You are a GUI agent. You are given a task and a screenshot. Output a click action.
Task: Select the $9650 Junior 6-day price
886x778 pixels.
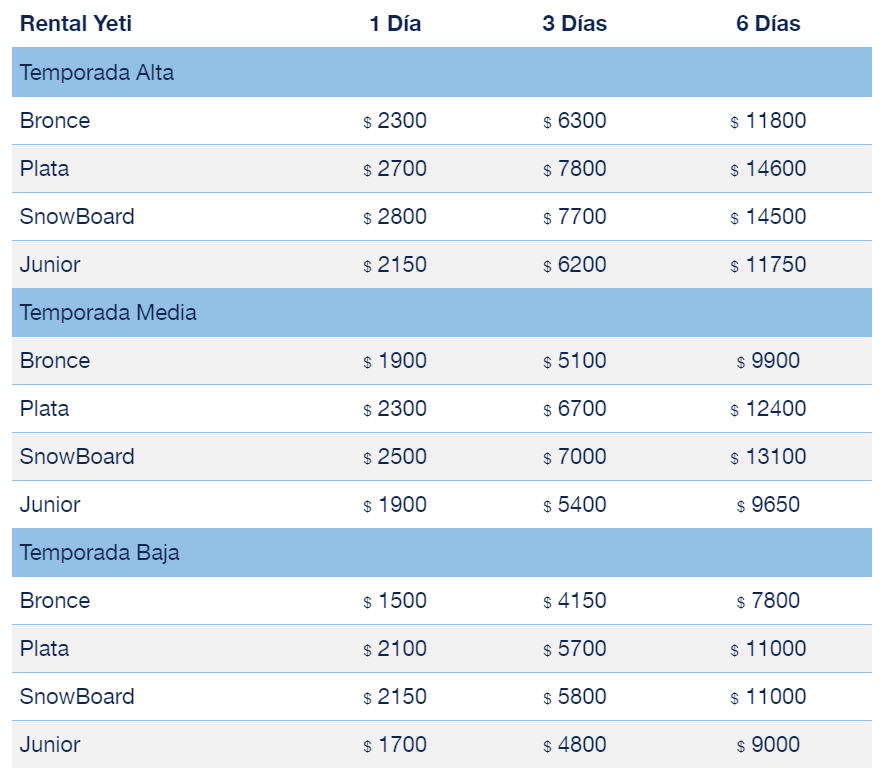pos(768,505)
